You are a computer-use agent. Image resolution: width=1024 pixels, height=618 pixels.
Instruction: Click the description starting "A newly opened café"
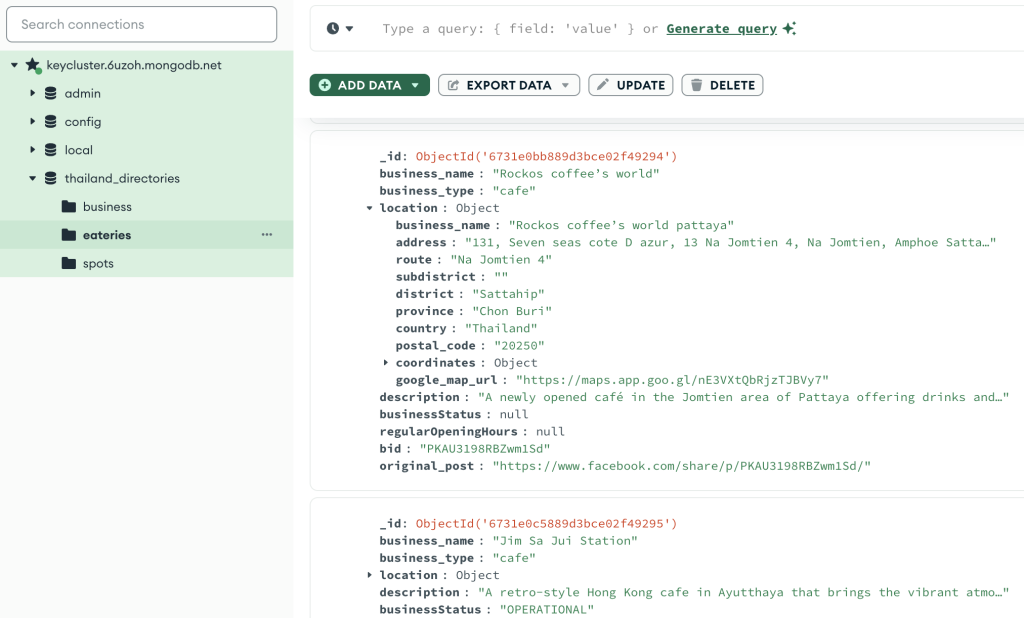[743, 397]
